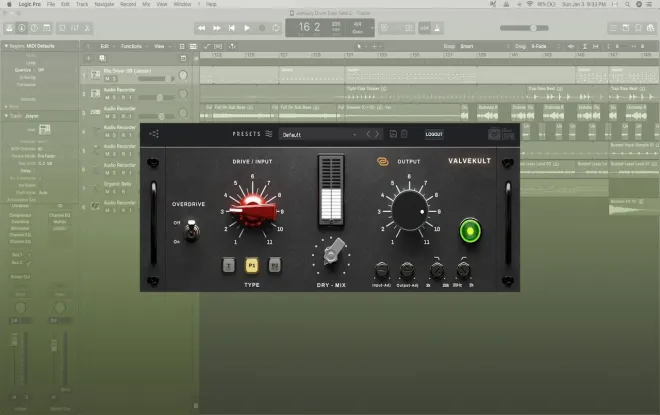Open the Navigate menu in the menu bar
Viewport: 660px width, 415px height.
tap(104, 4)
